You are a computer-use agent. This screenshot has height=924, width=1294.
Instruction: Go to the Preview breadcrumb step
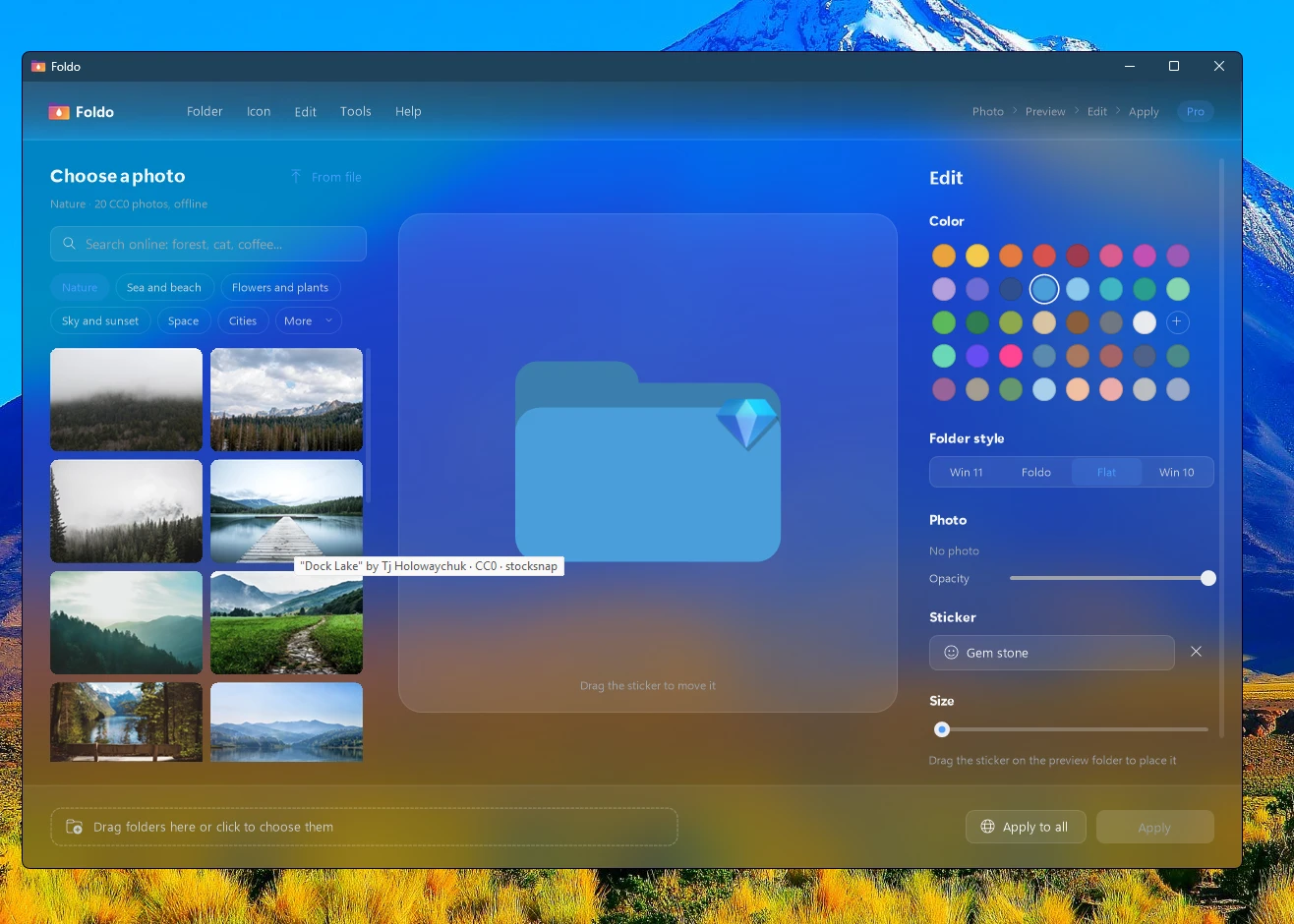(1045, 111)
